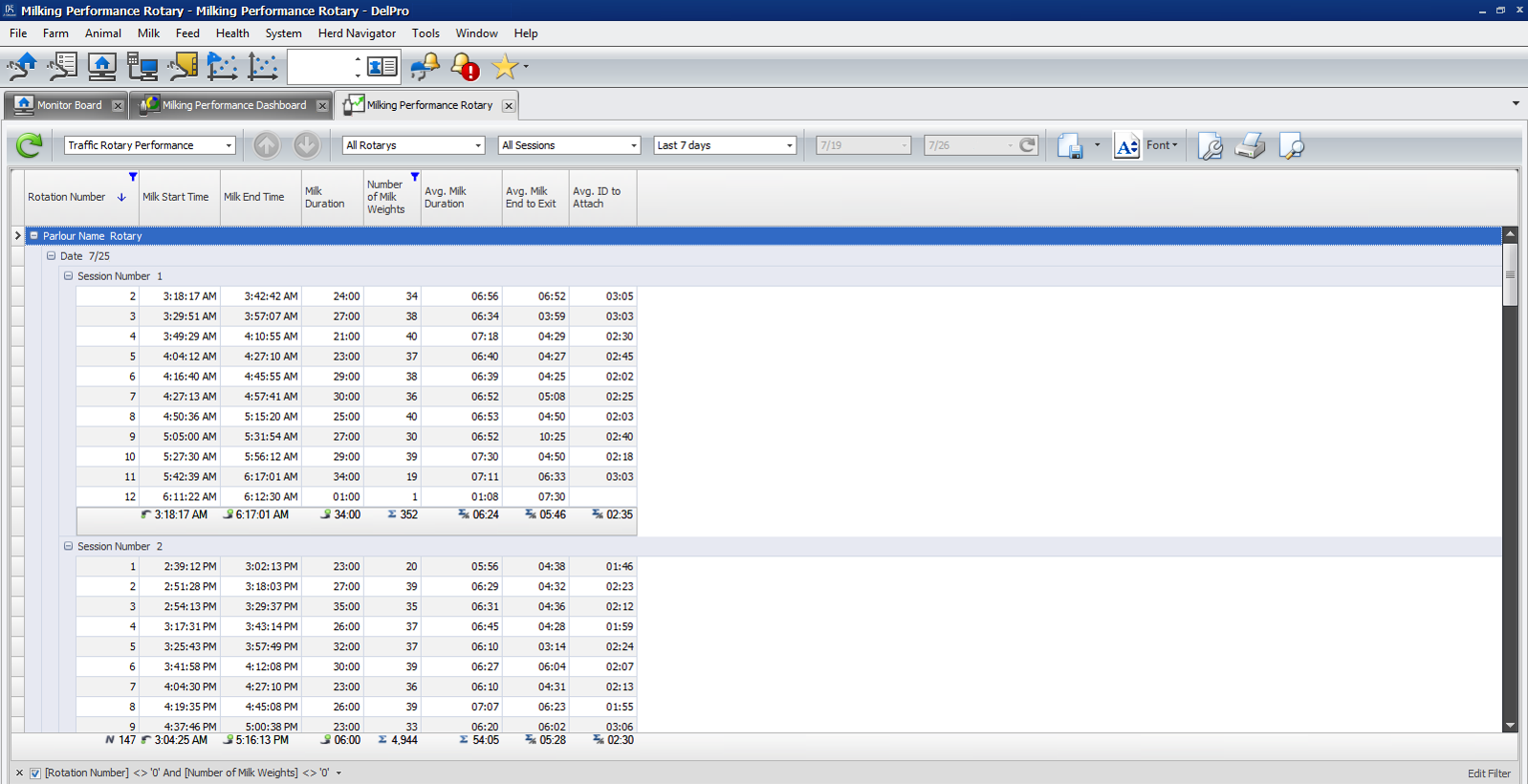The width and height of the screenshot is (1528, 784).
Task: Uncheck the Rotation Number filter checkbox
Action: [35, 773]
